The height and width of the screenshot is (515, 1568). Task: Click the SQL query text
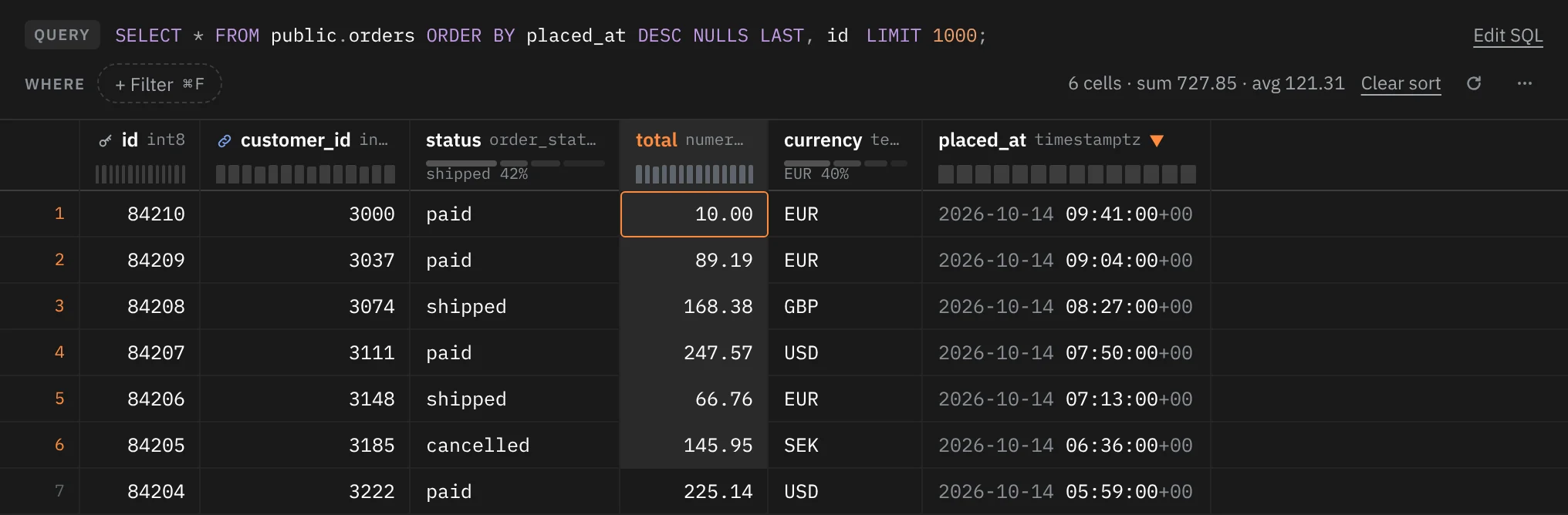pyautogui.click(x=551, y=35)
